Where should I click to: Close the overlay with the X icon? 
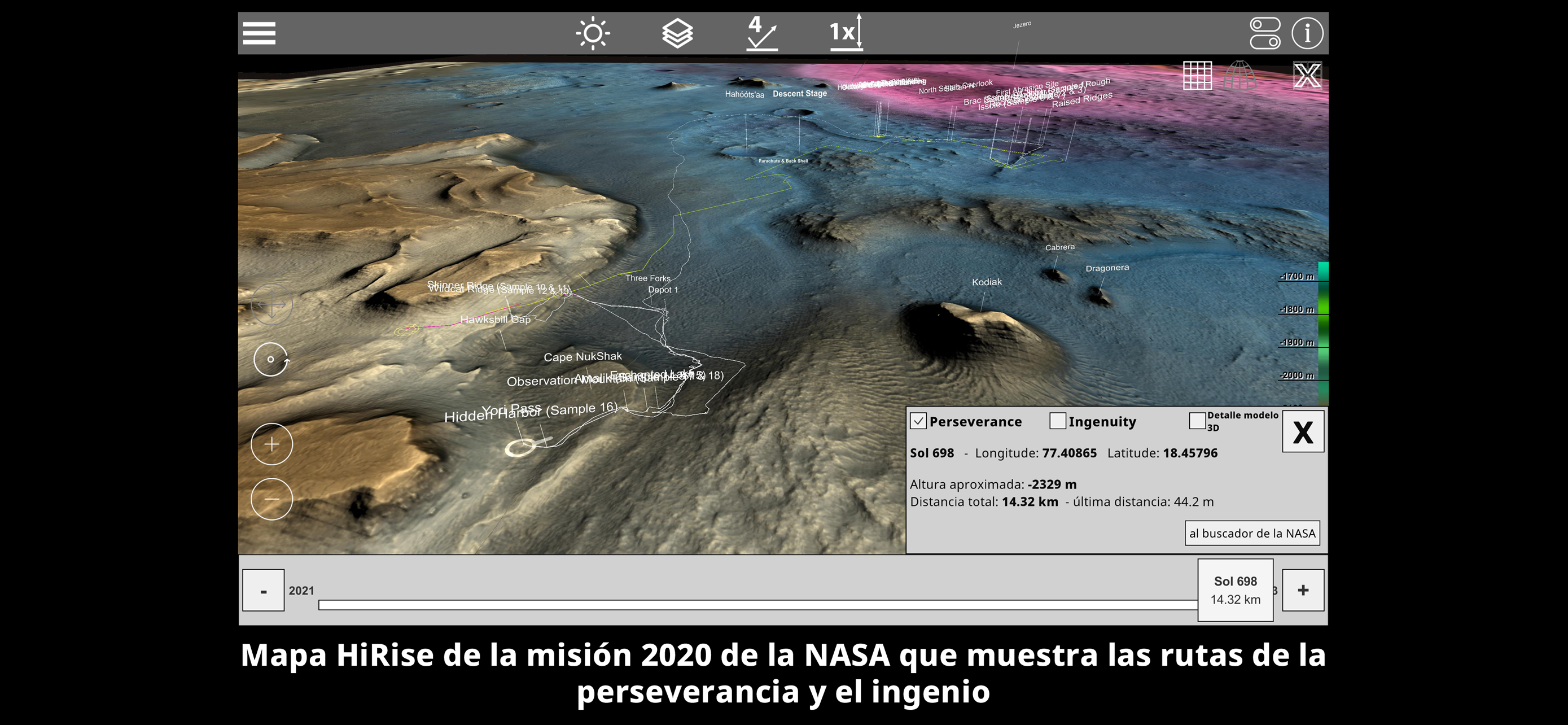pyautogui.click(x=1307, y=76)
